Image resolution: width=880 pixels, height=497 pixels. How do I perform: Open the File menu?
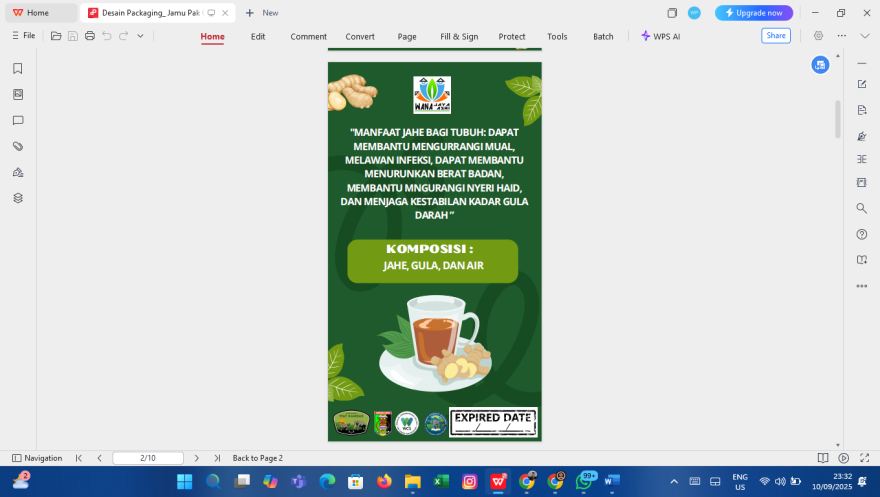23,36
